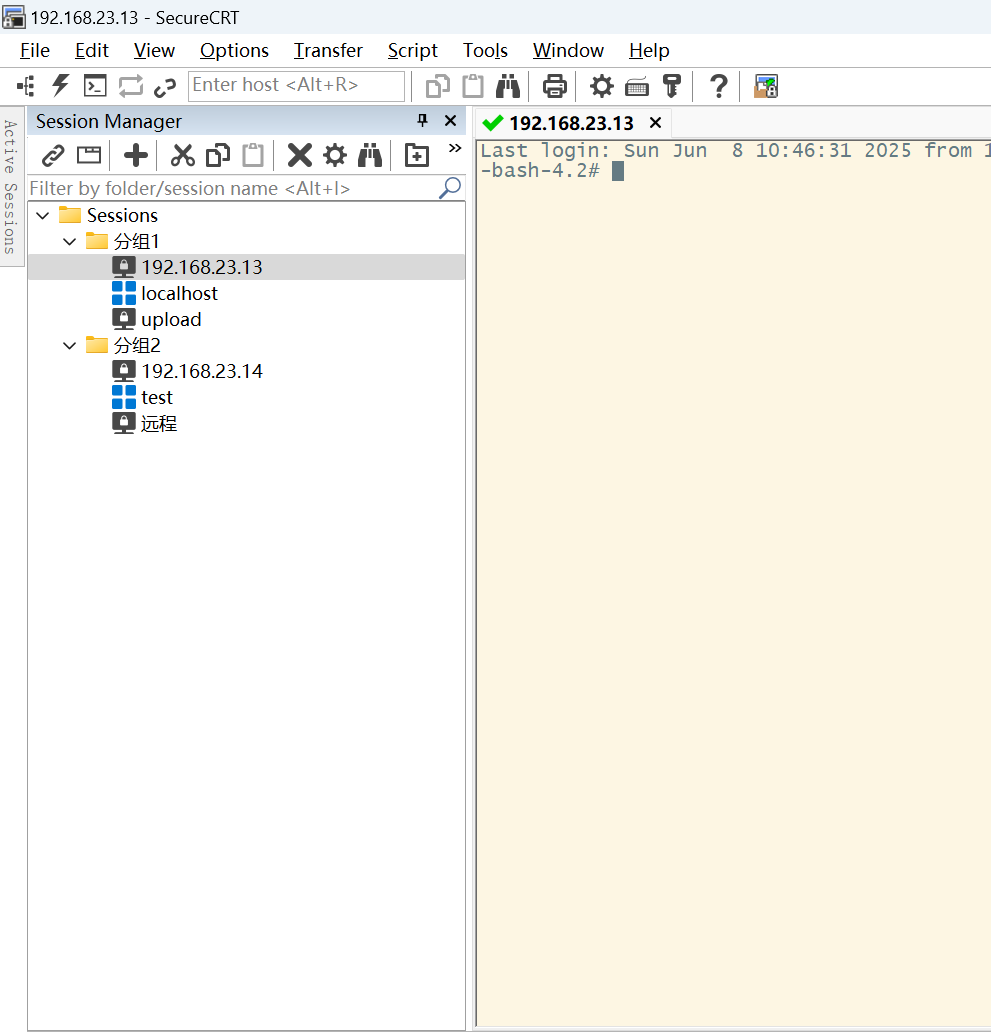Click the Delete X icon in Session Manager
Image resolution: width=991 pixels, height=1033 pixels.
pyautogui.click(x=299, y=155)
